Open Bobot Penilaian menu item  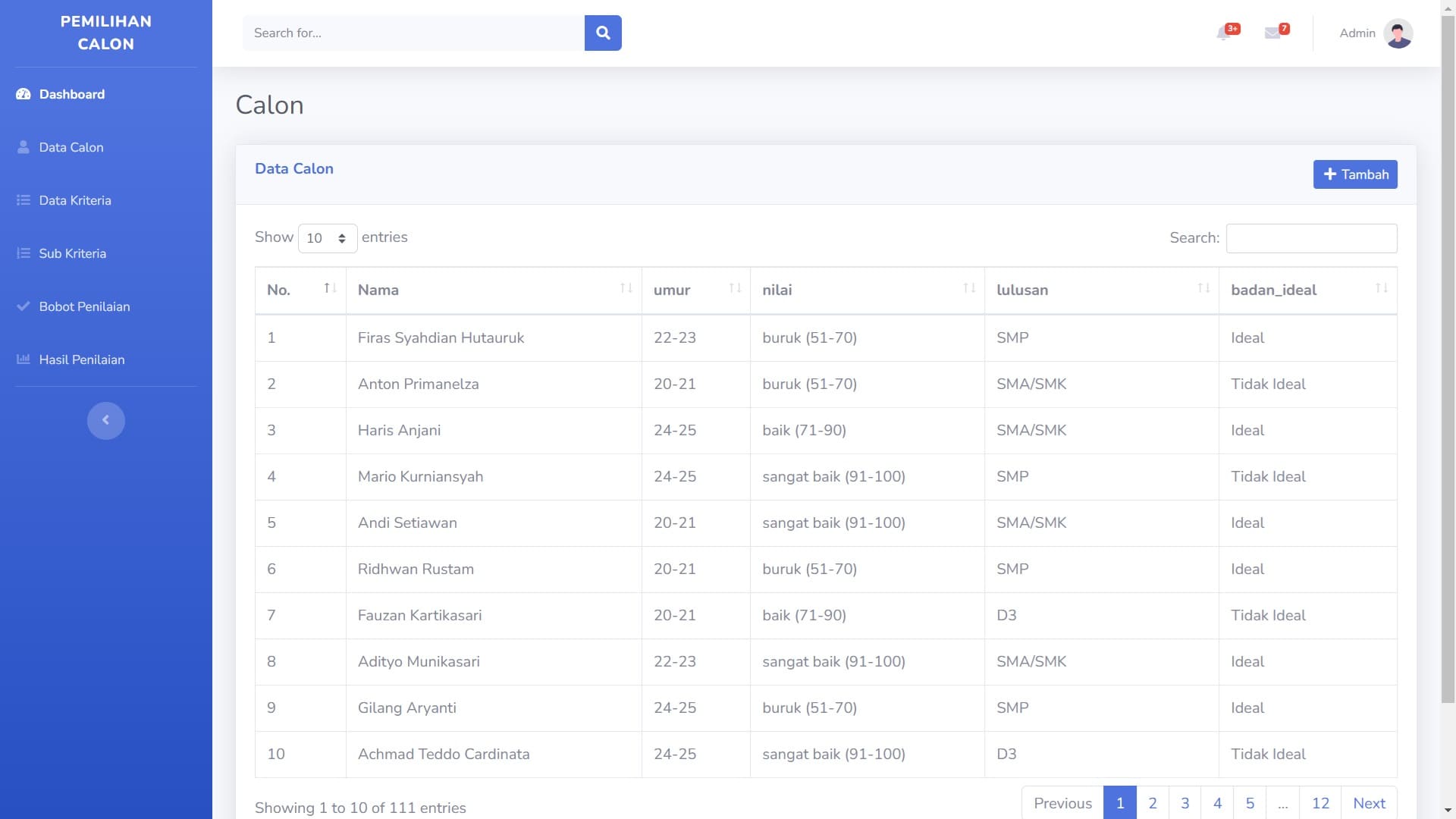84,306
